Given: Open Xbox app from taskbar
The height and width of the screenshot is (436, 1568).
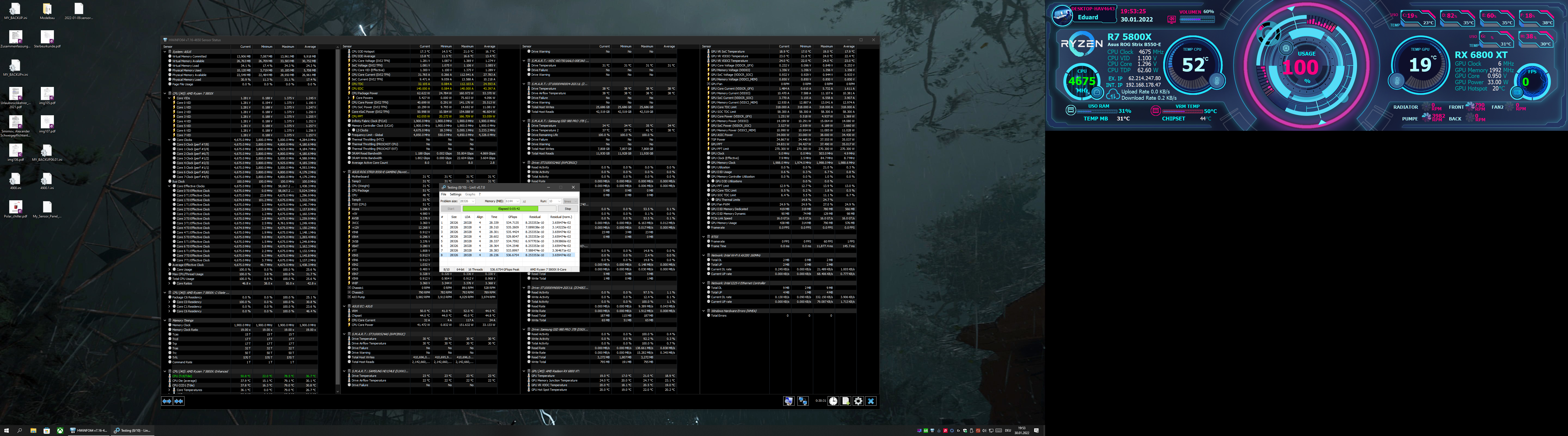Looking at the screenshot, I should click(60, 431).
